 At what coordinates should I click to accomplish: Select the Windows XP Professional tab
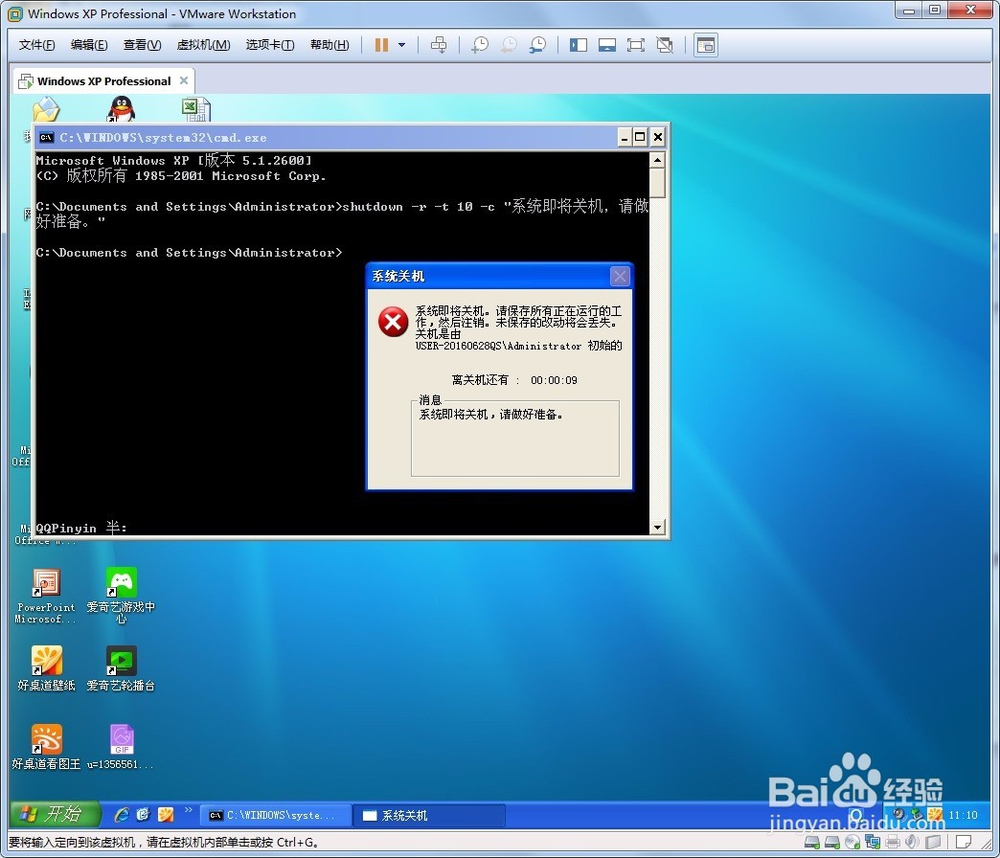click(x=103, y=81)
